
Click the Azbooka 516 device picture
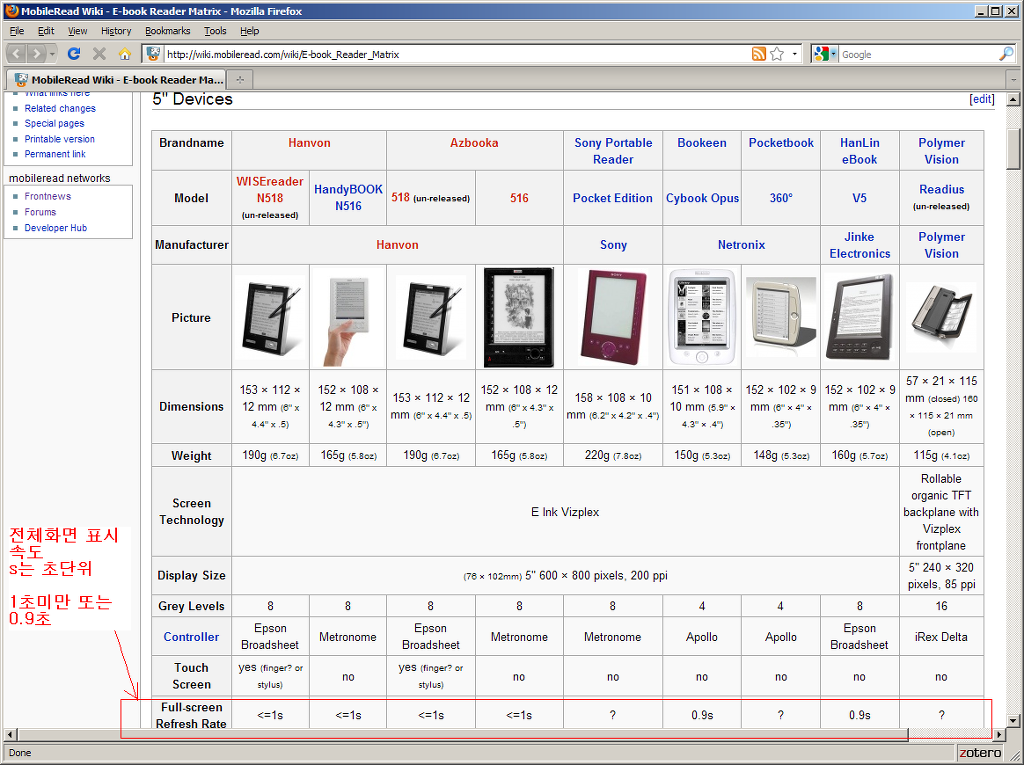click(x=519, y=317)
